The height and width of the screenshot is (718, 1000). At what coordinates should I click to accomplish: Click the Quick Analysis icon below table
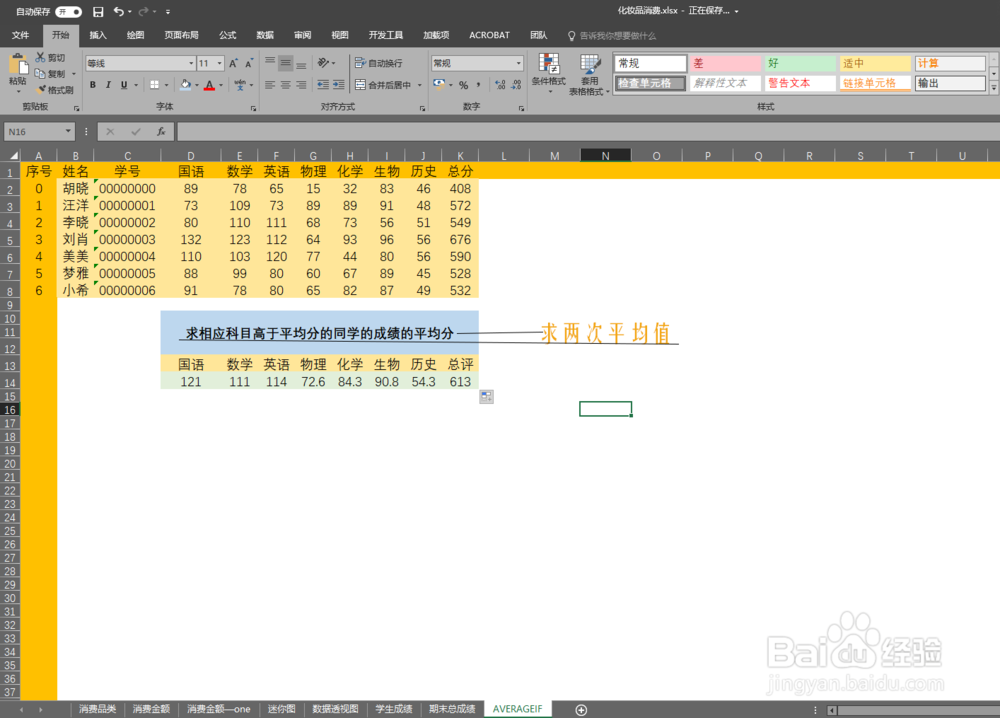coord(487,397)
